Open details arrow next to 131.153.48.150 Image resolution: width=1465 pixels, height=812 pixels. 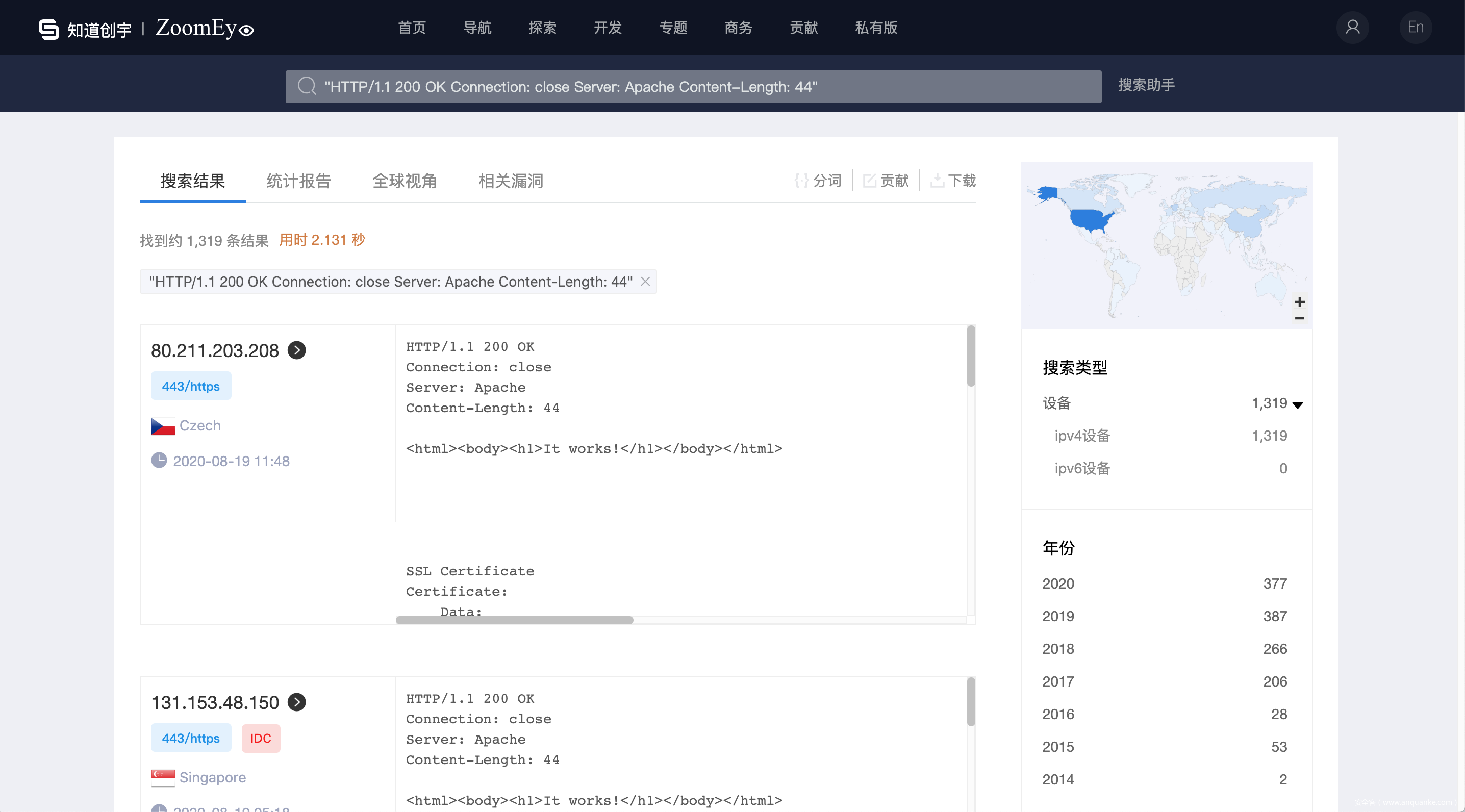pos(297,702)
